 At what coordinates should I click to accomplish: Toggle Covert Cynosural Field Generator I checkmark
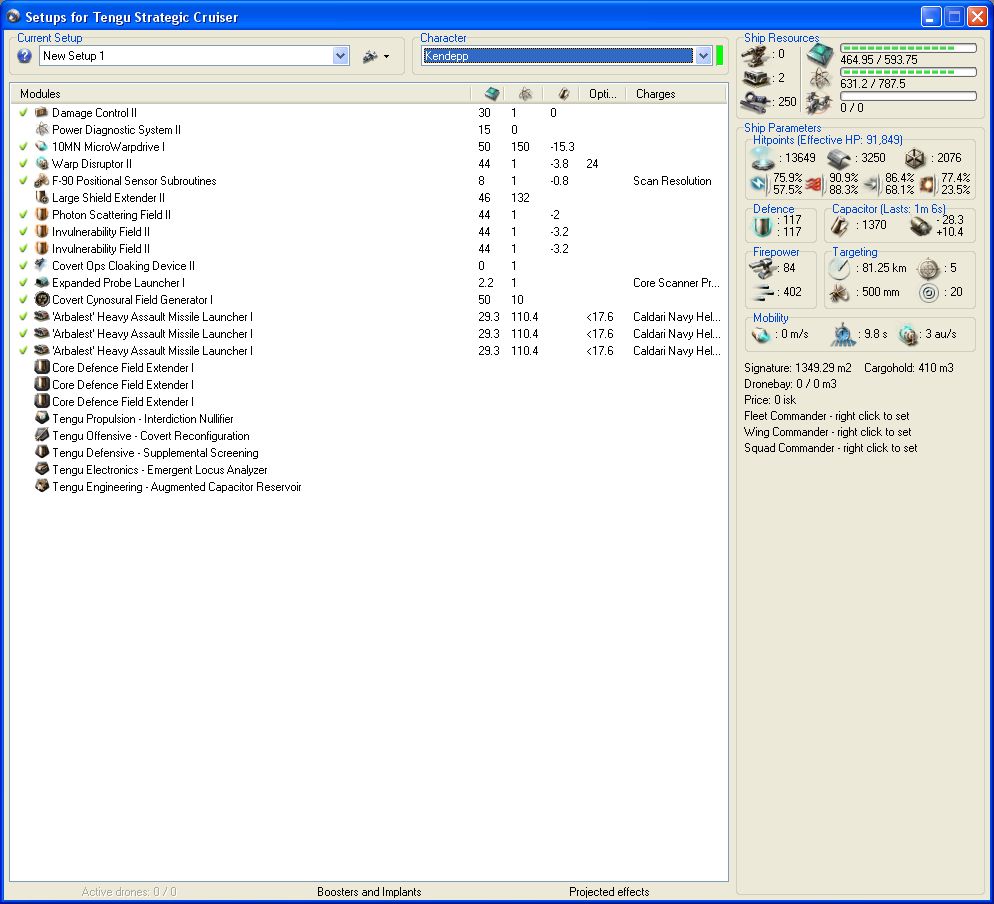[23, 300]
